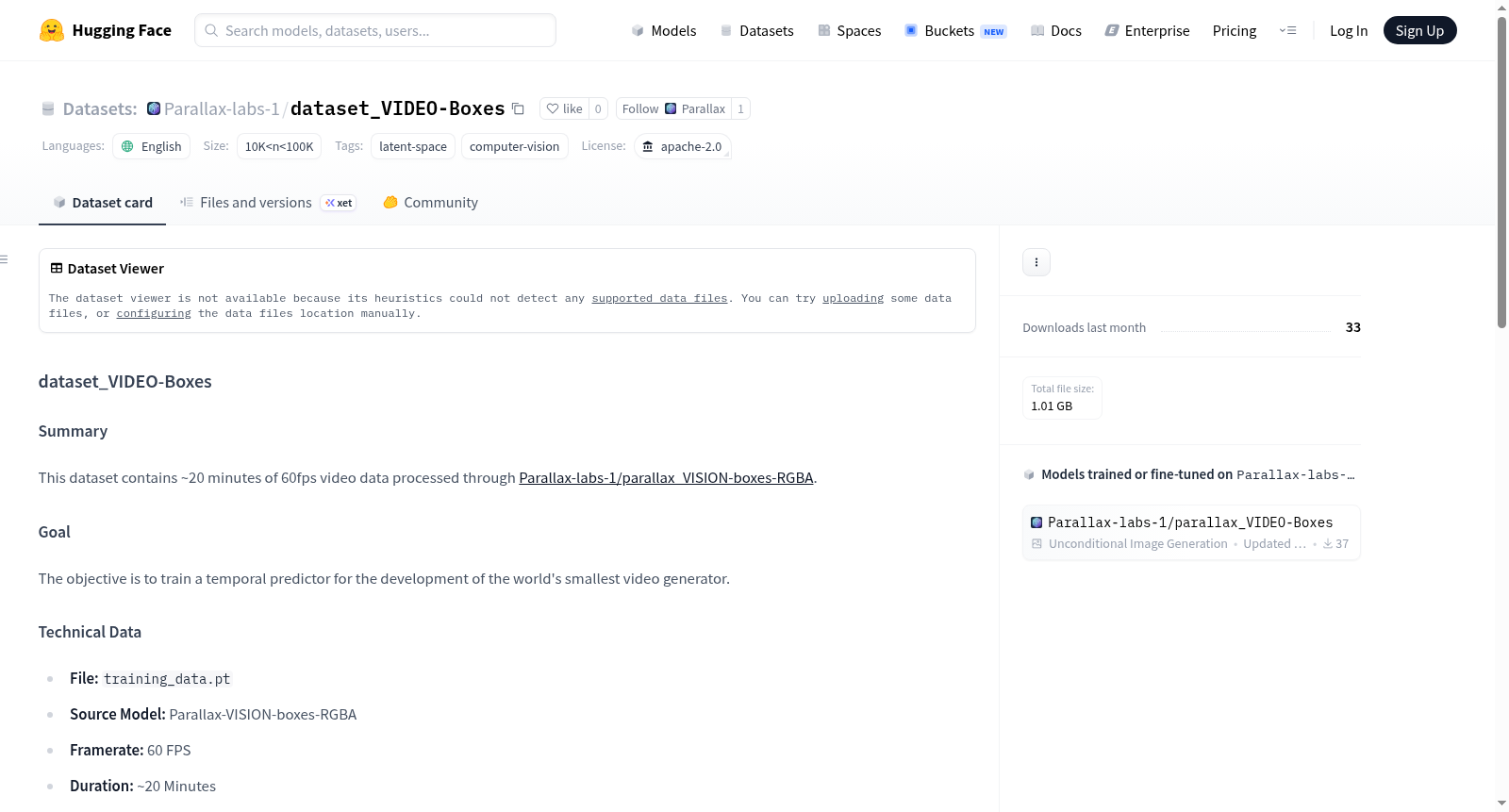Click the Source Model: Parallax-VISION-boxes-RGBA item

[213, 714]
